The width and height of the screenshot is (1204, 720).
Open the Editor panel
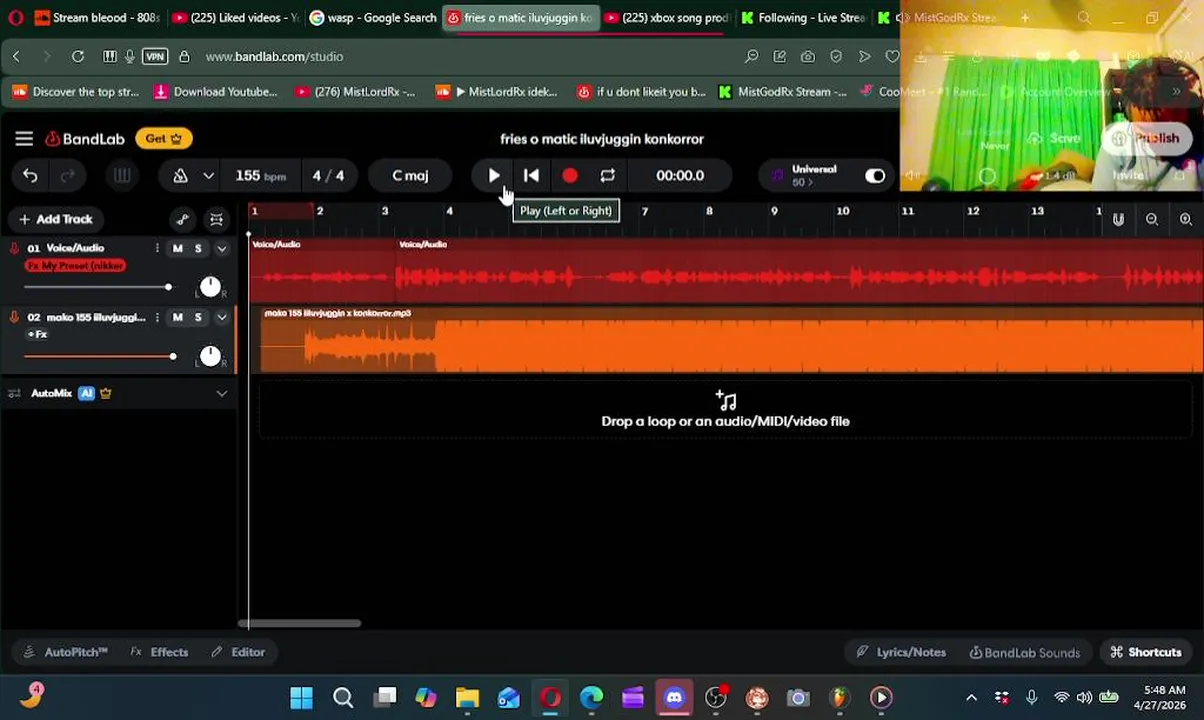tap(238, 653)
